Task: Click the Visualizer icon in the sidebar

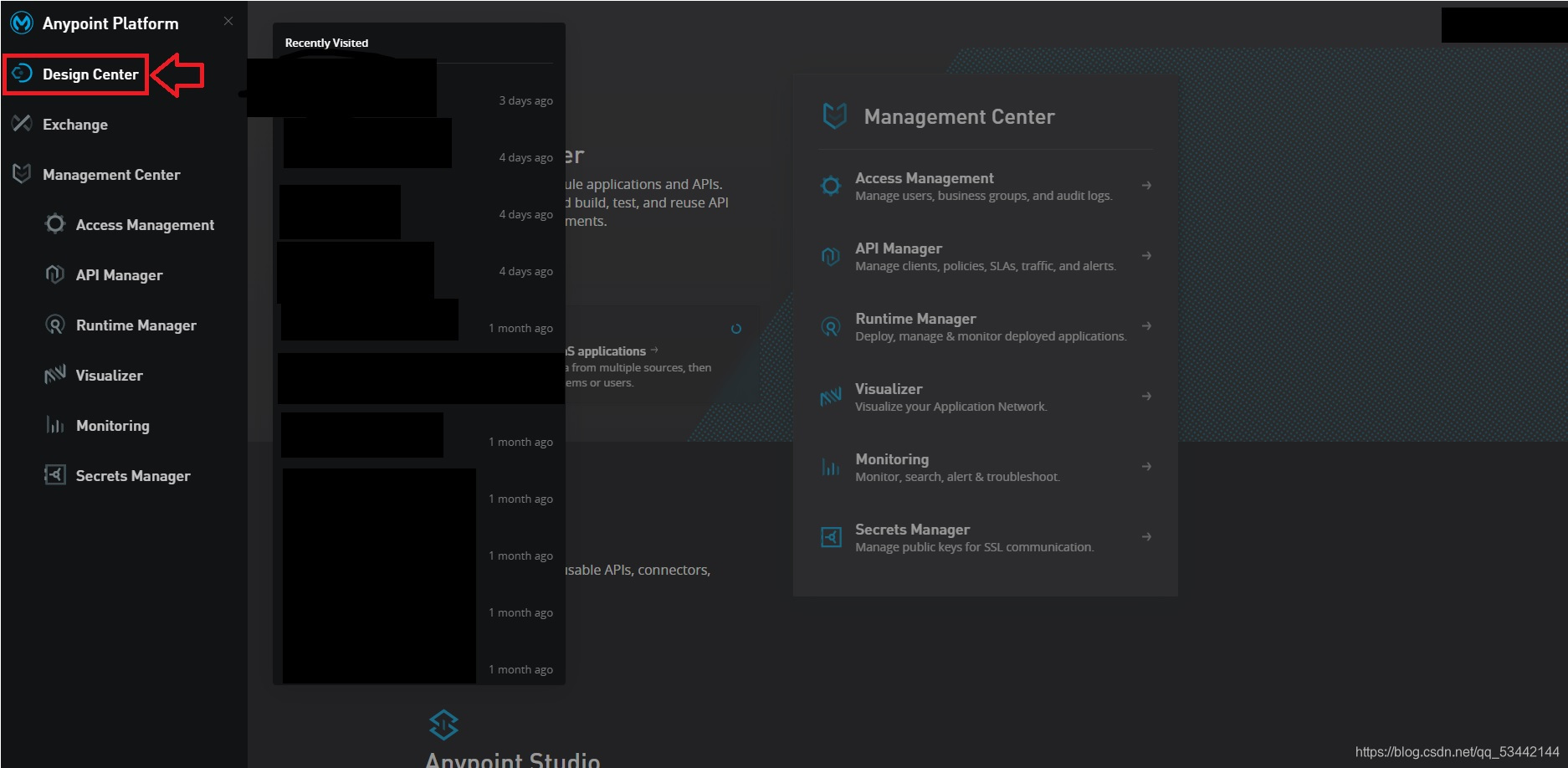Action: [x=55, y=374]
